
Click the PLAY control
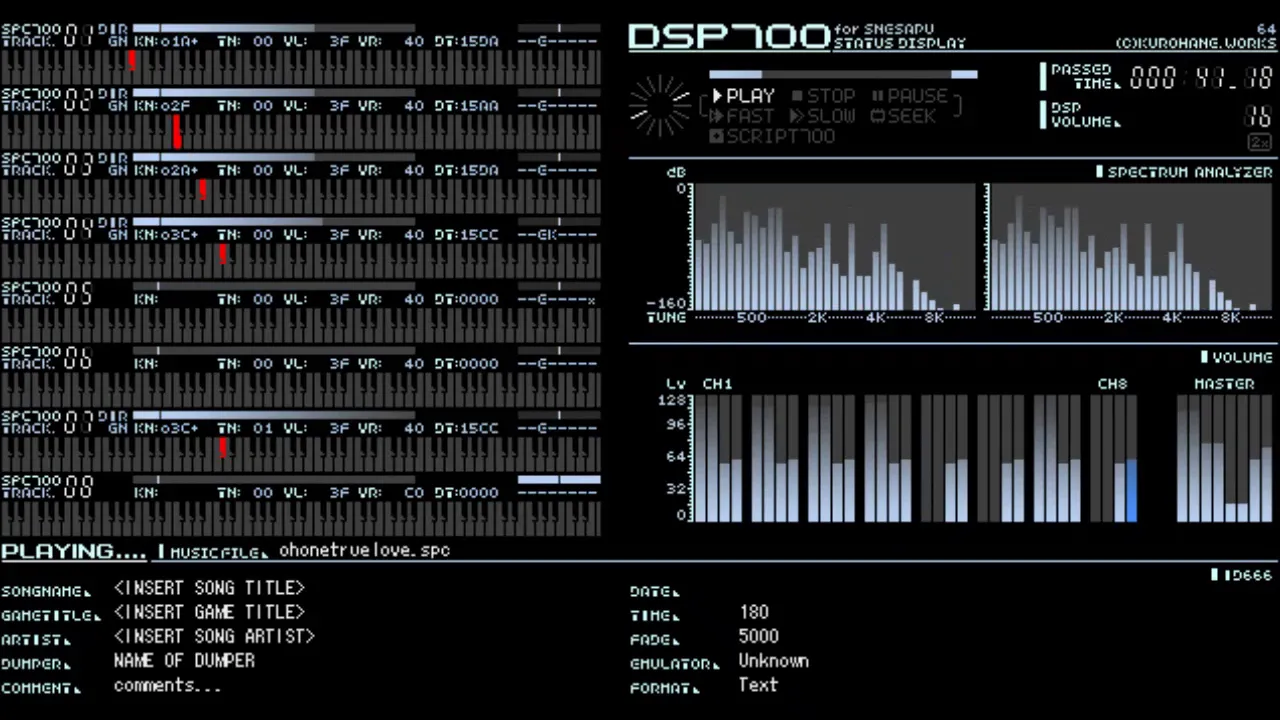743,96
